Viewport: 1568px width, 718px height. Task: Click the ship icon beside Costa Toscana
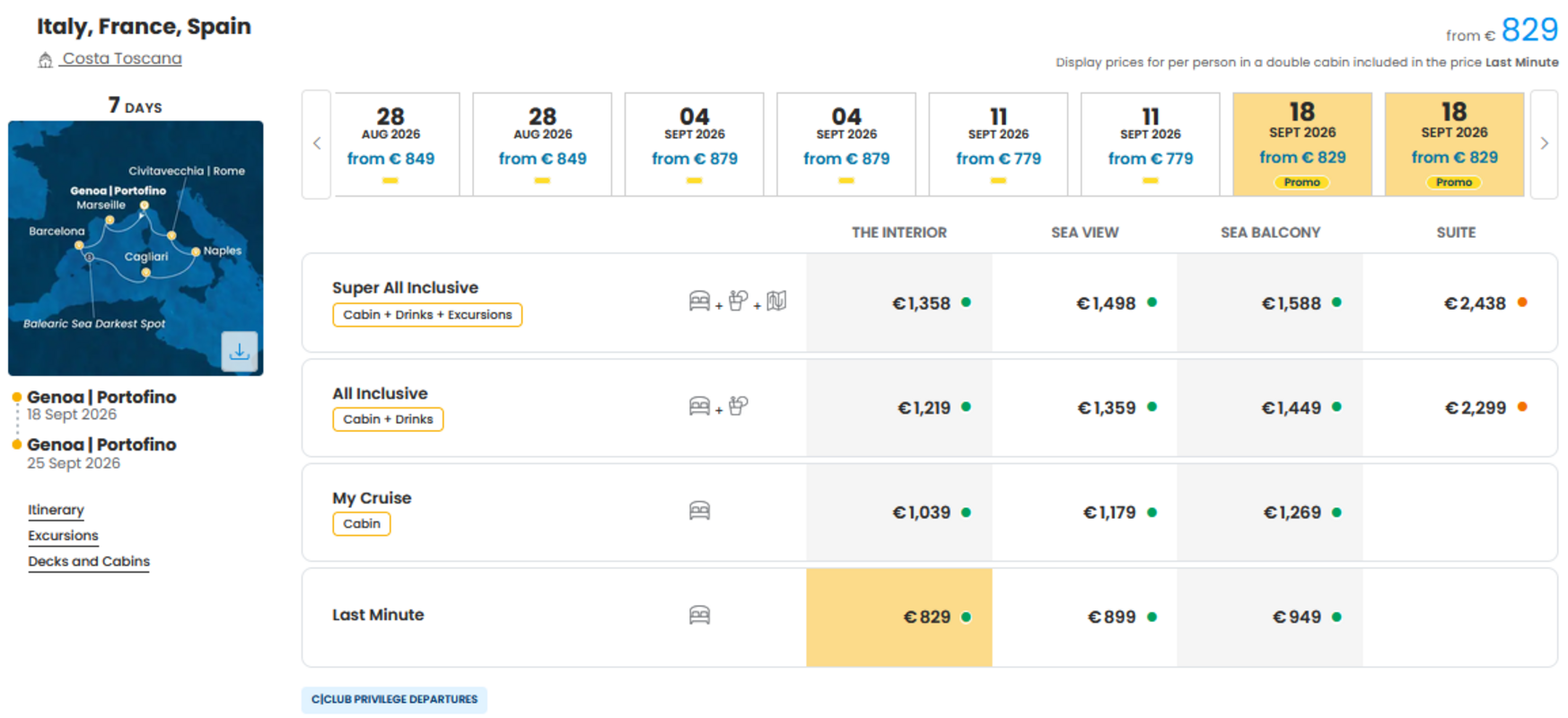[x=45, y=60]
